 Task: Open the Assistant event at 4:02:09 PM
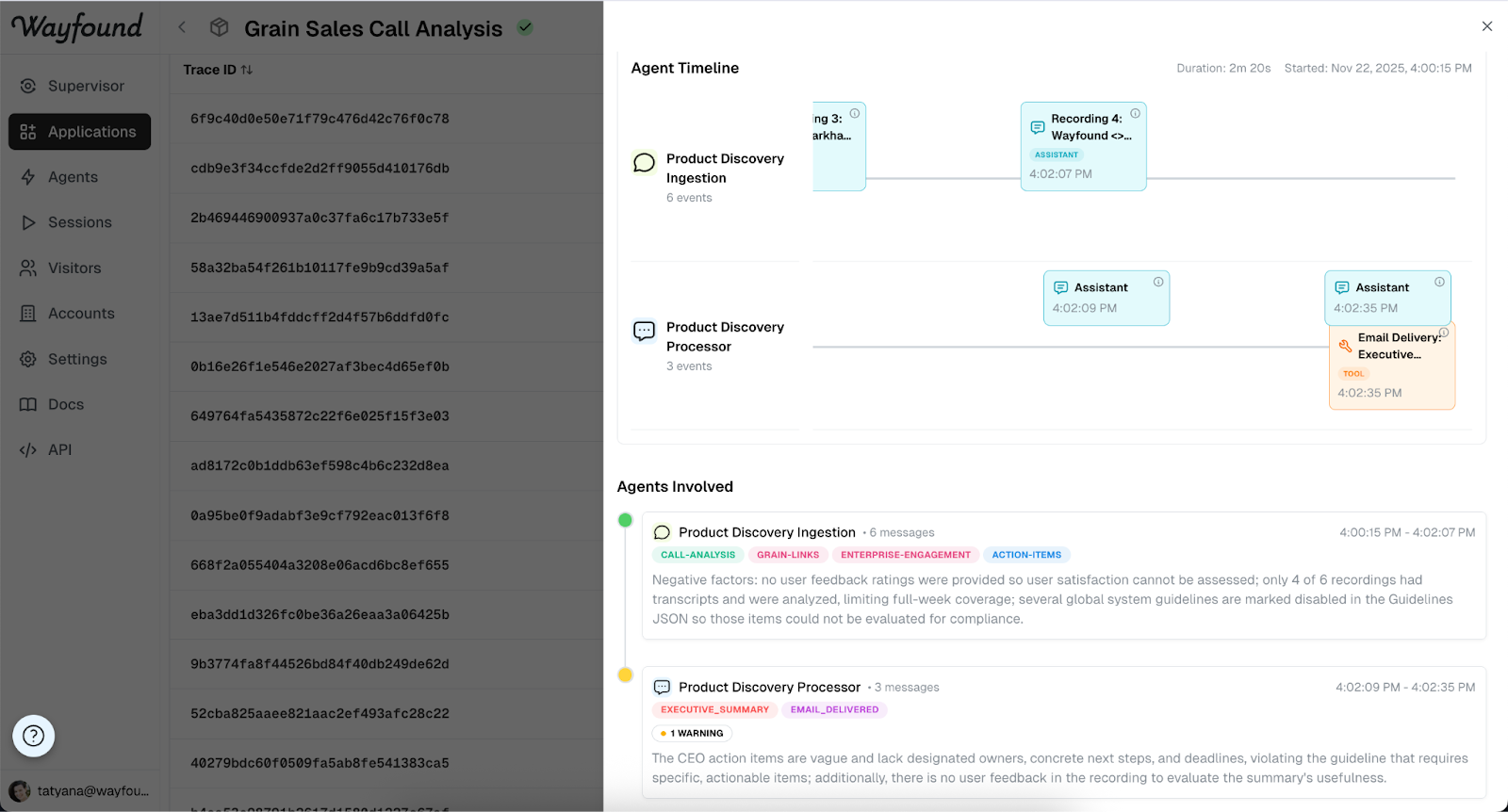coord(1106,298)
